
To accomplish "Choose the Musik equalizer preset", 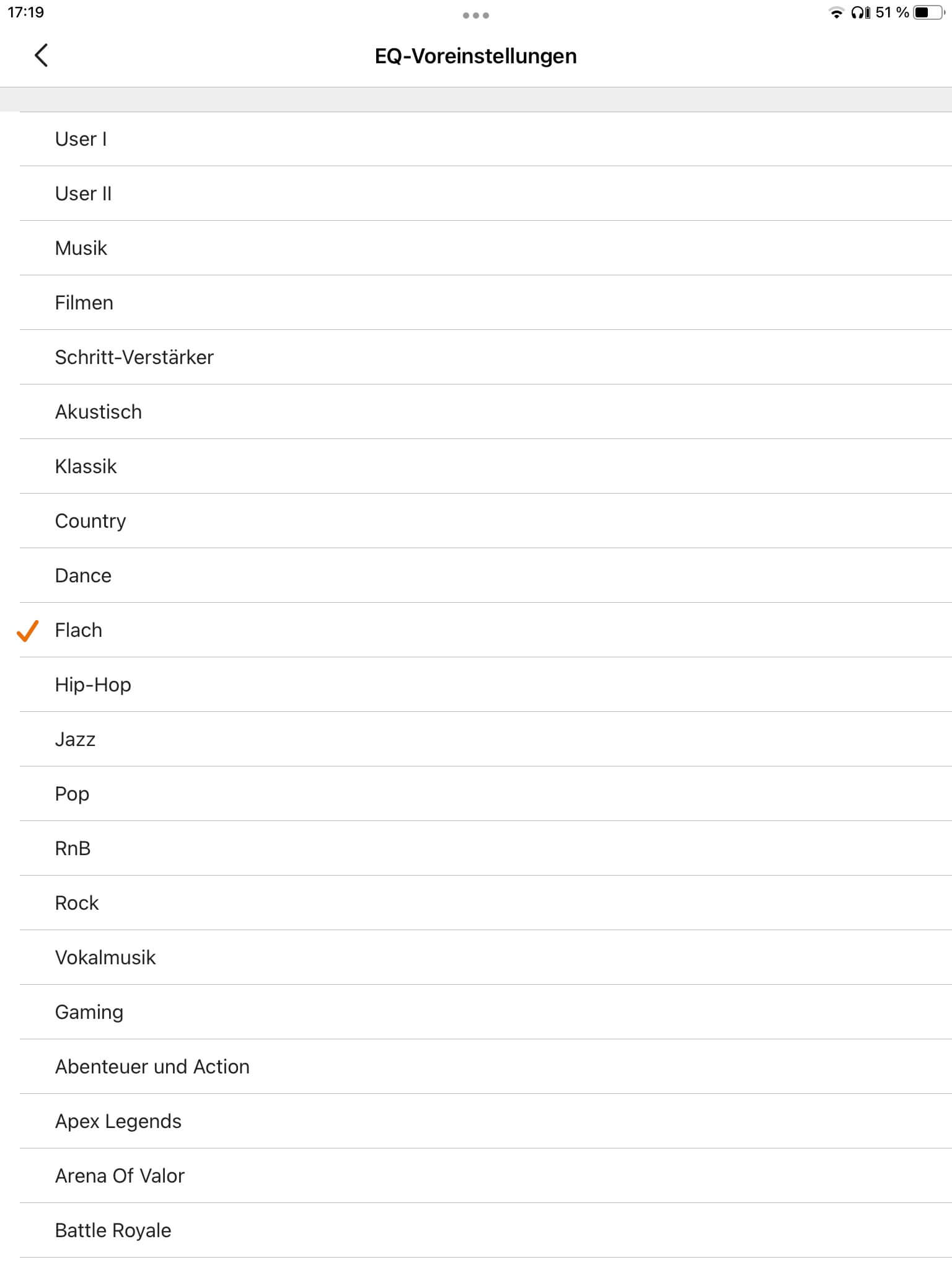I will click(81, 249).
